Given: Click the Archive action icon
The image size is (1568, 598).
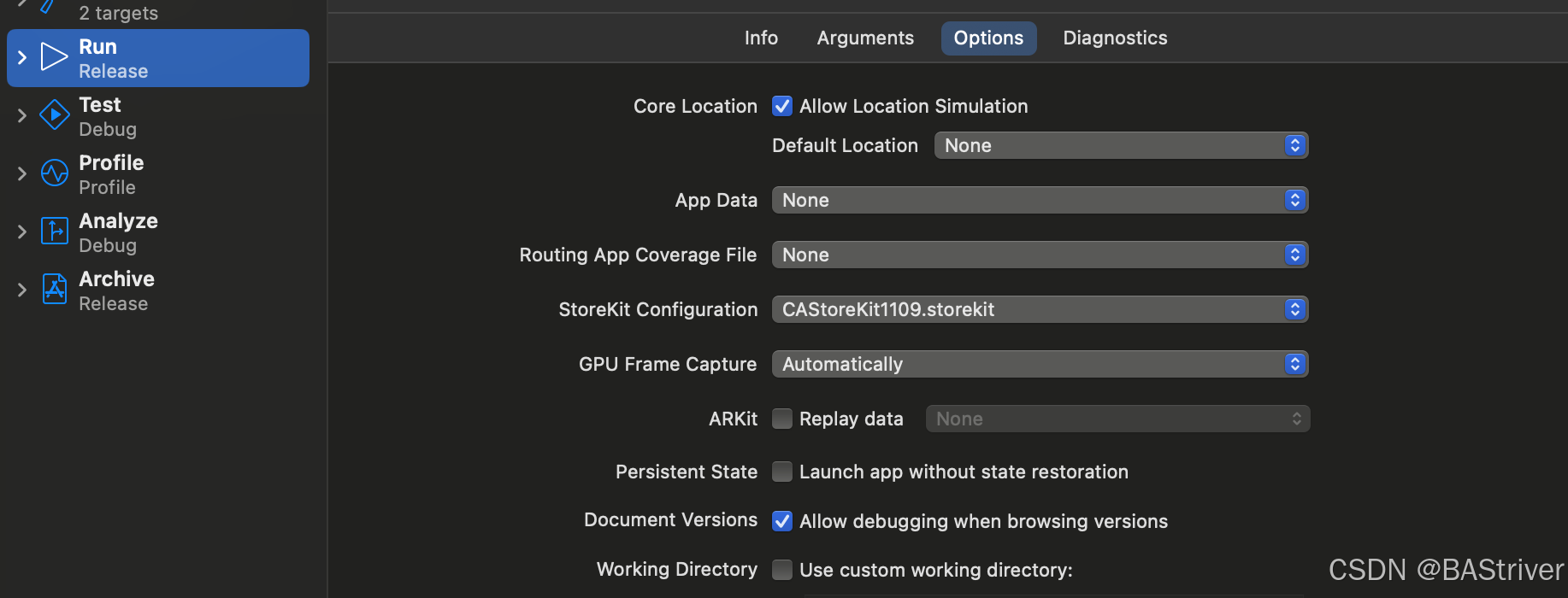Looking at the screenshot, I should point(54,290).
